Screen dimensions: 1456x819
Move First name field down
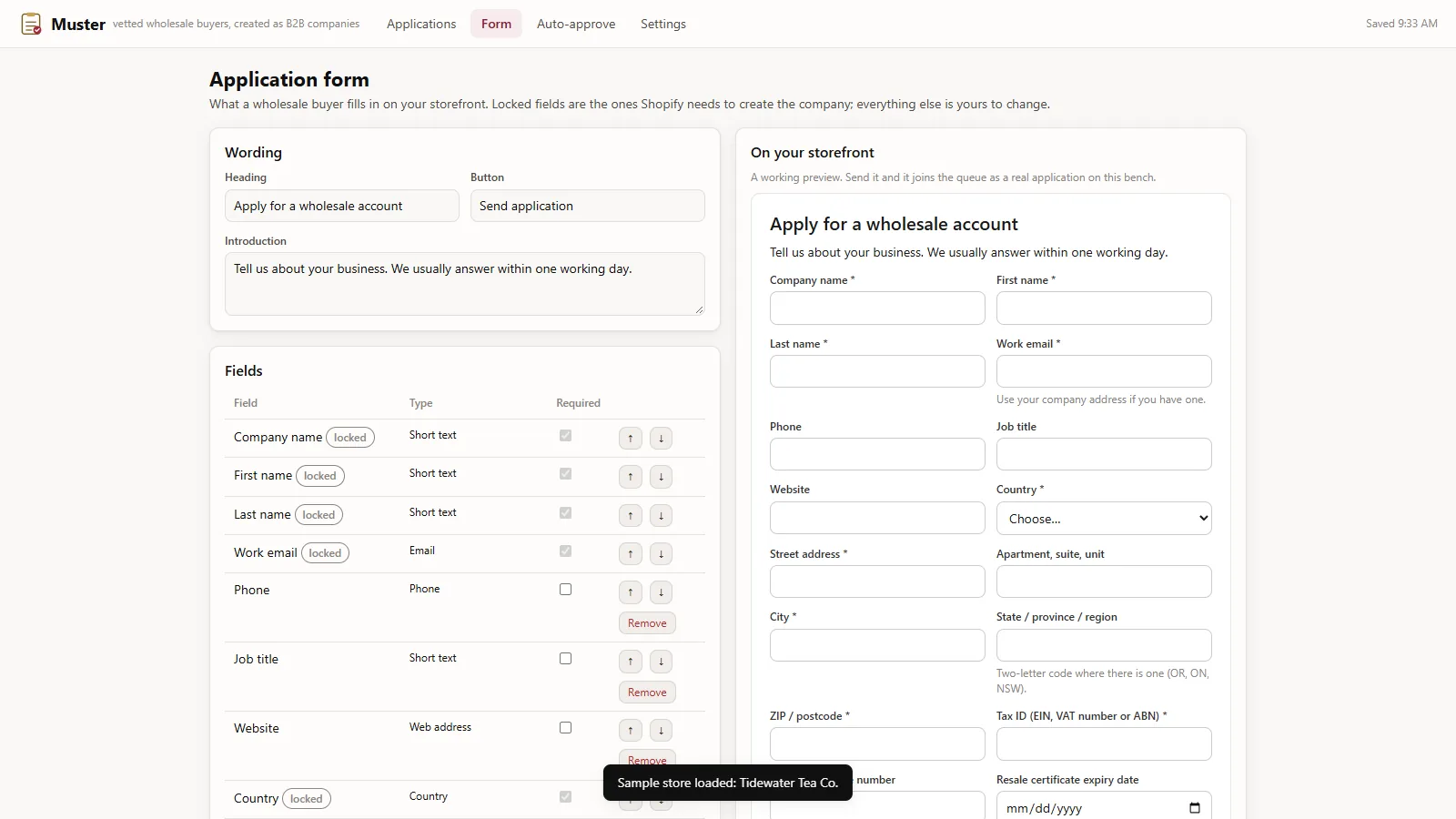pyautogui.click(x=661, y=477)
